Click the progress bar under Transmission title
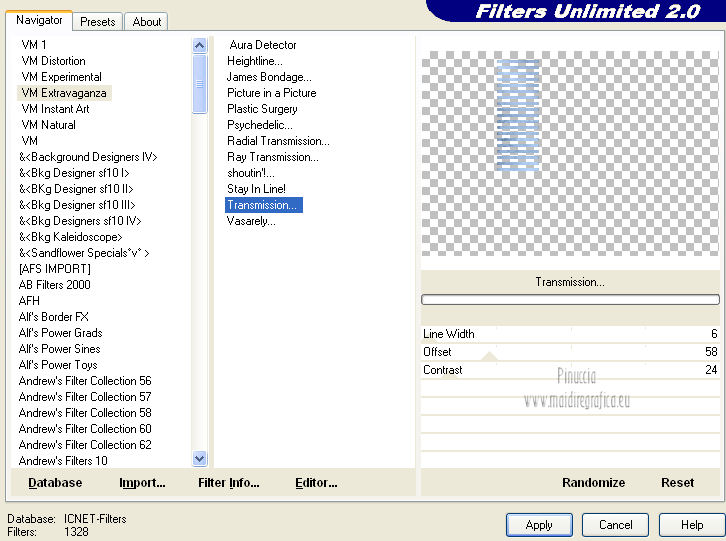The width and height of the screenshot is (726, 541). click(x=570, y=299)
